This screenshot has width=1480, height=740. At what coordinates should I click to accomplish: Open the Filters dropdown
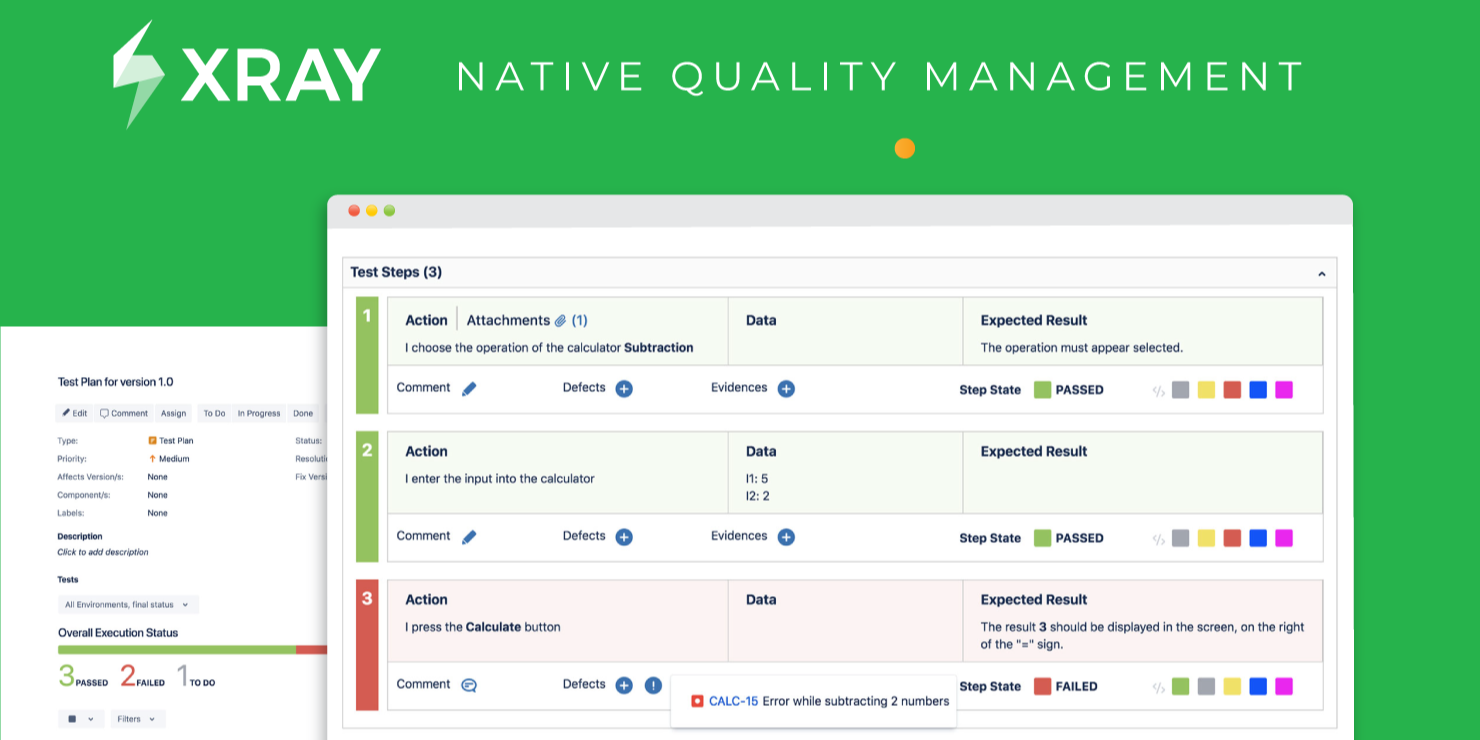pyautogui.click(x=137, y=719)
